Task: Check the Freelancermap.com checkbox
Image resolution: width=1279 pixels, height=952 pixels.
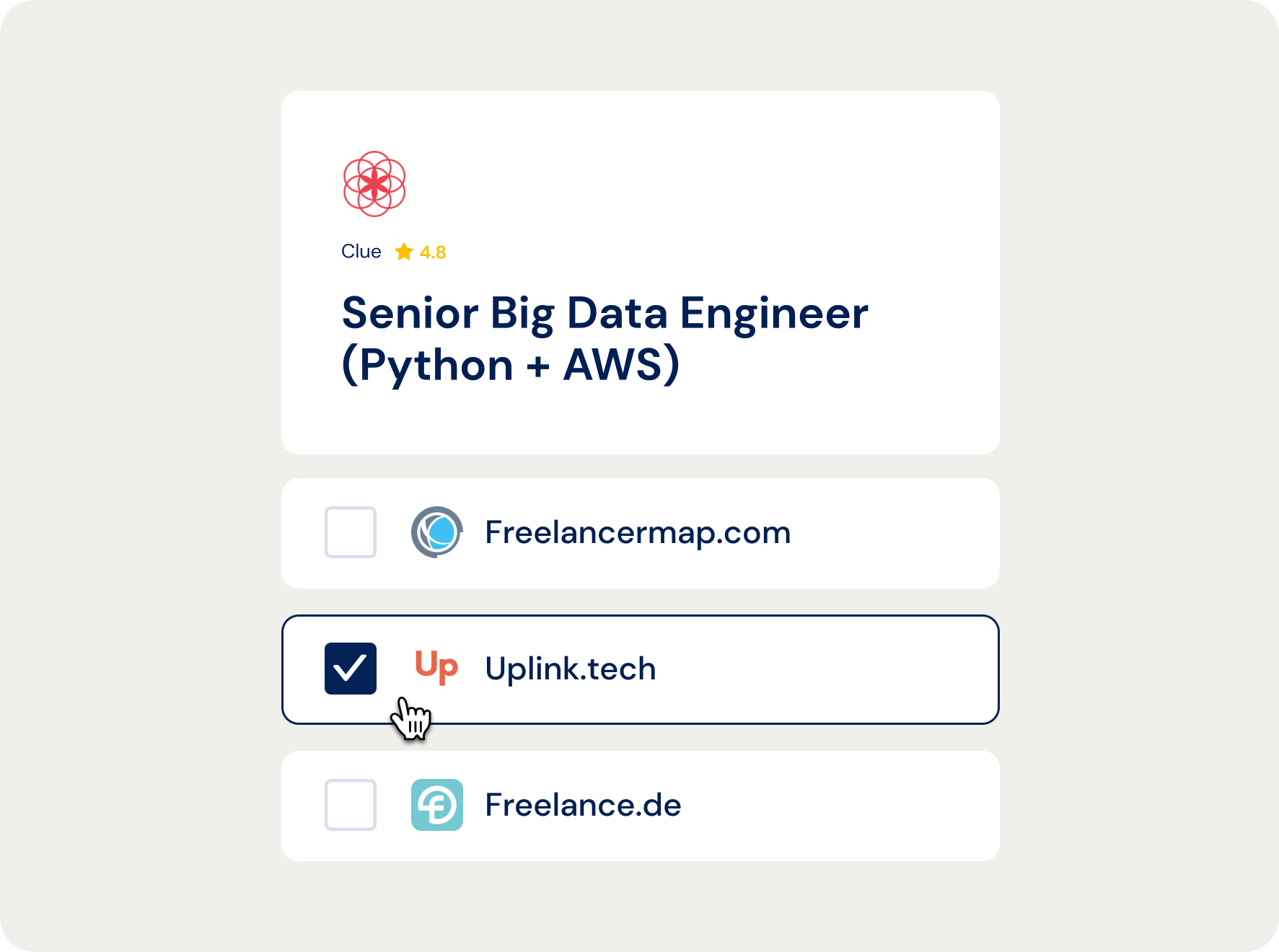Action: pyautogui.click(x=351, y=532)
